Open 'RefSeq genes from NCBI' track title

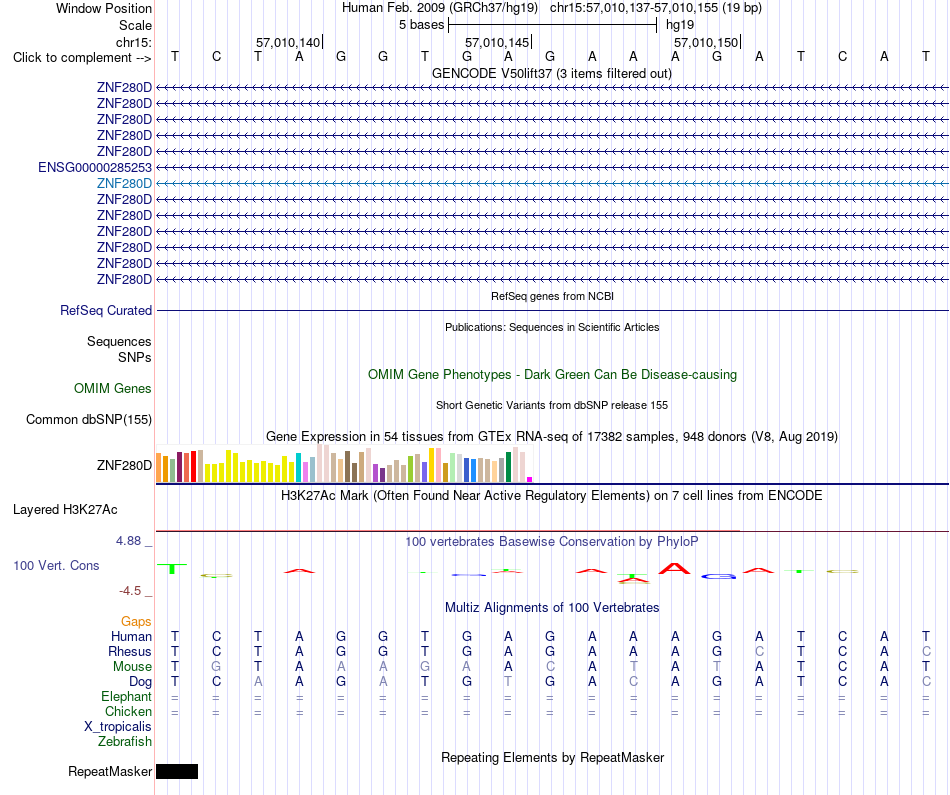pos(552,296)
